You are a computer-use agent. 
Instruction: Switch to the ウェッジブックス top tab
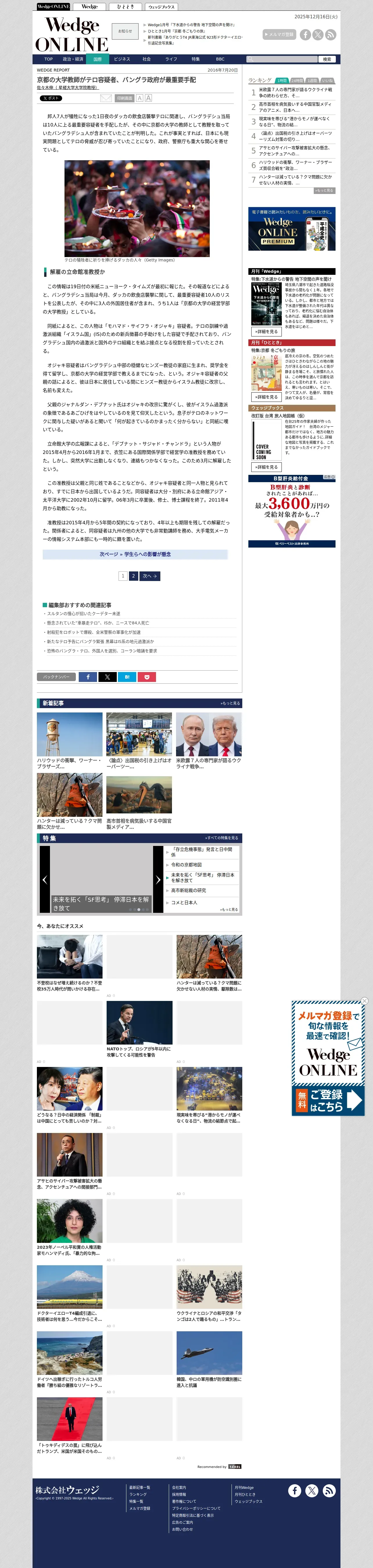161,7
